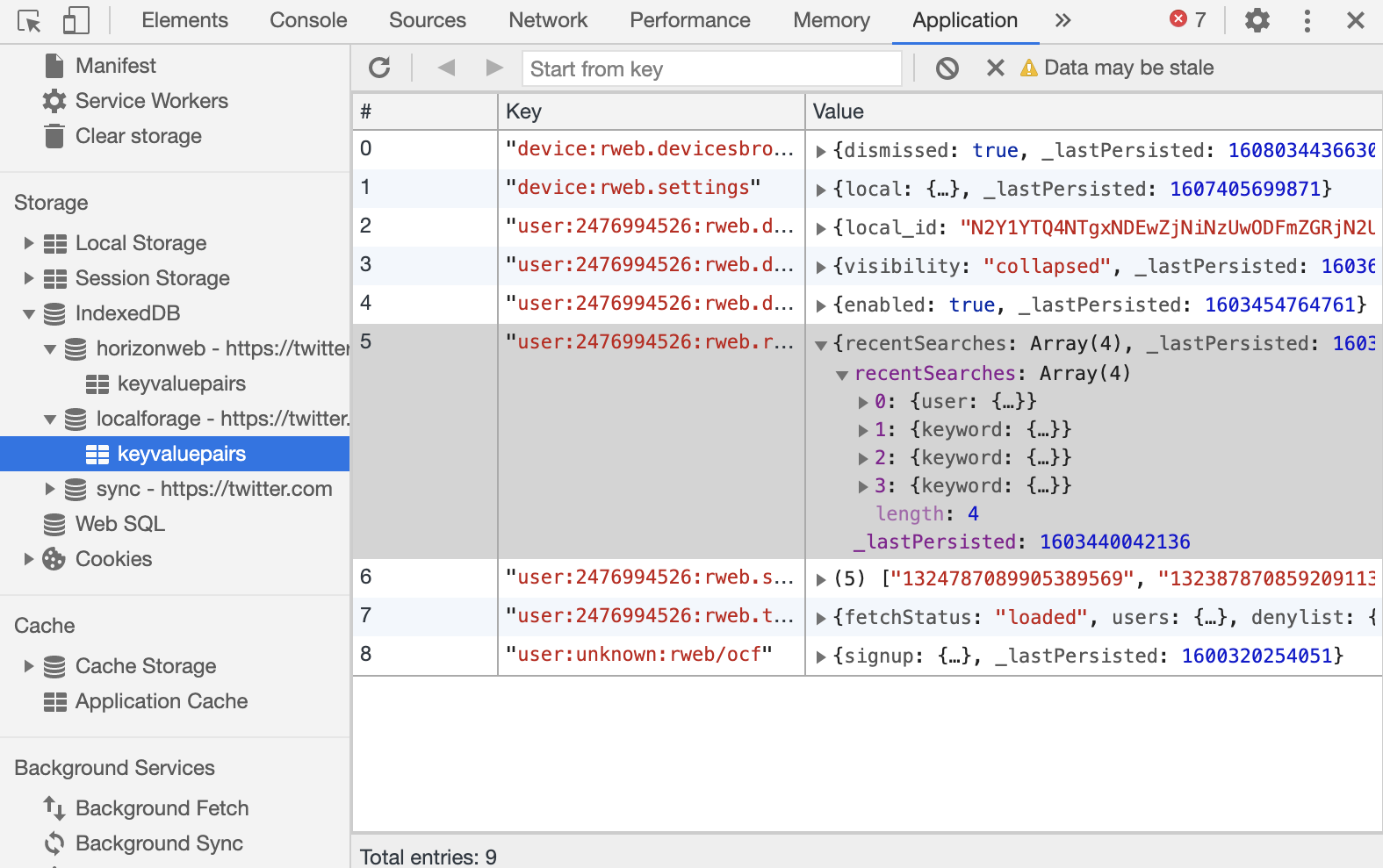Select keyvaluepairs under localforage
The height and width of the screenshot is (868, 1383).
point(181,454)
